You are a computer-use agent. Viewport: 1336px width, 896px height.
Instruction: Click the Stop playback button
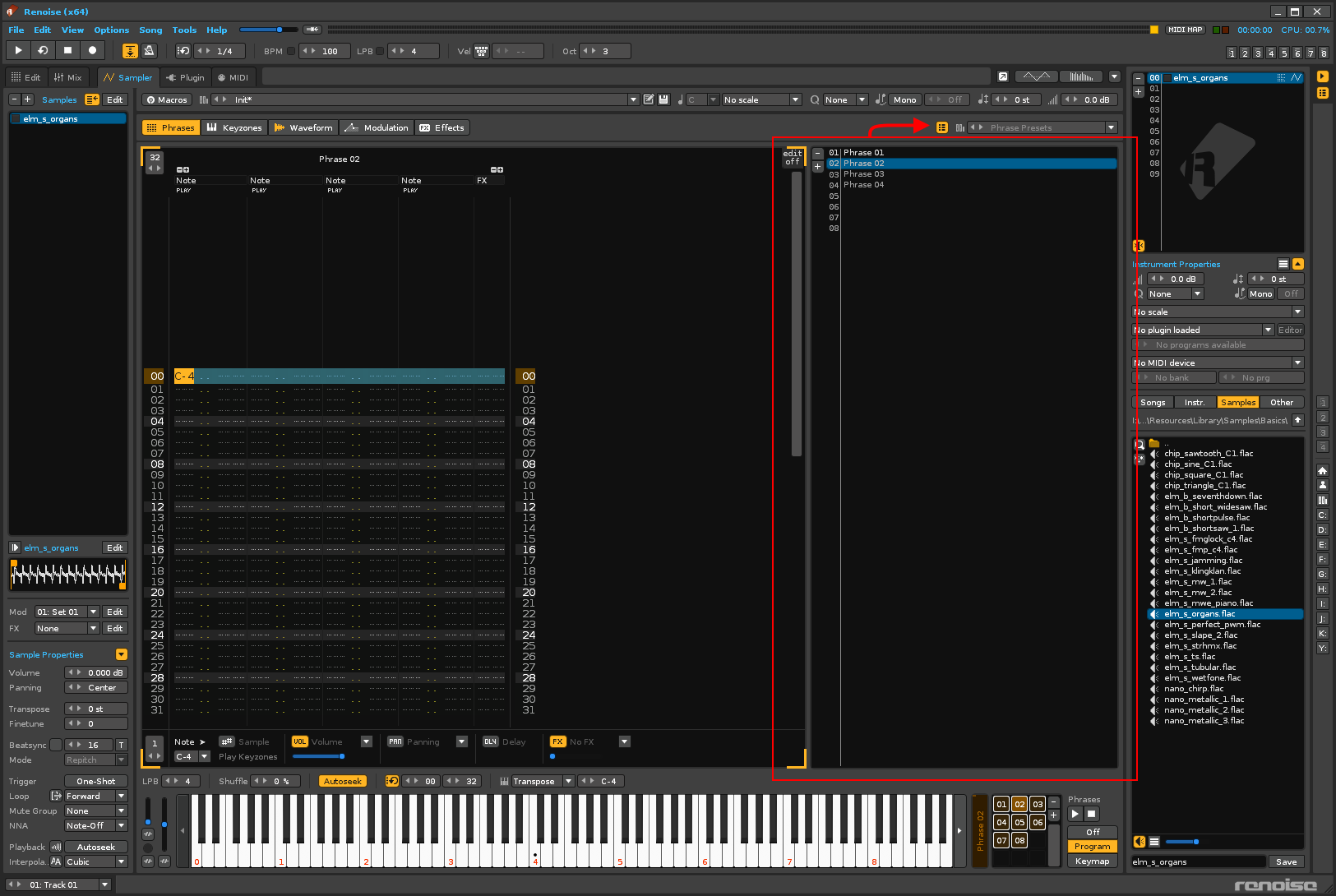coord(67,50)
